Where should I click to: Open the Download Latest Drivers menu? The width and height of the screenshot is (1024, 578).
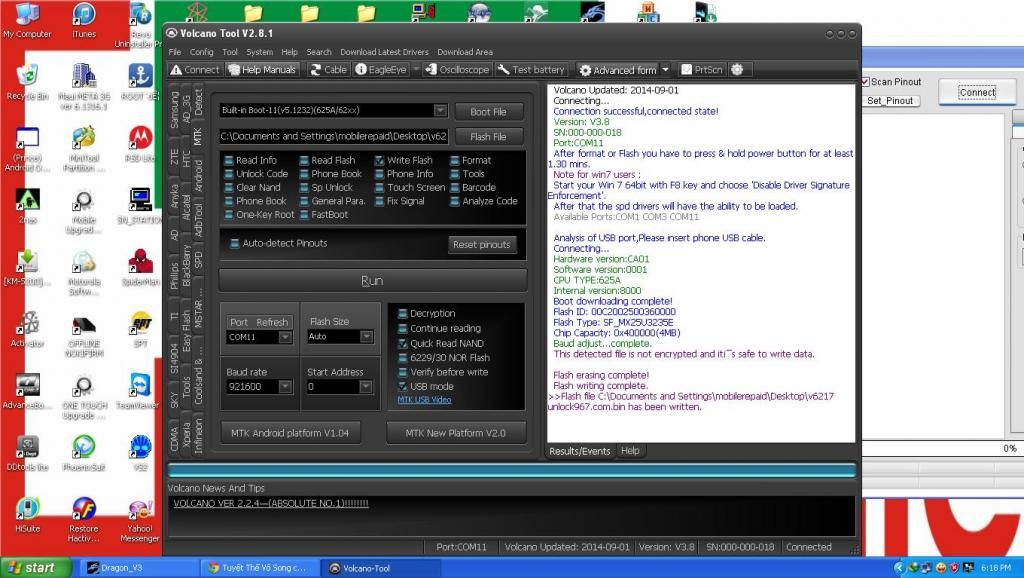point(384,52)
